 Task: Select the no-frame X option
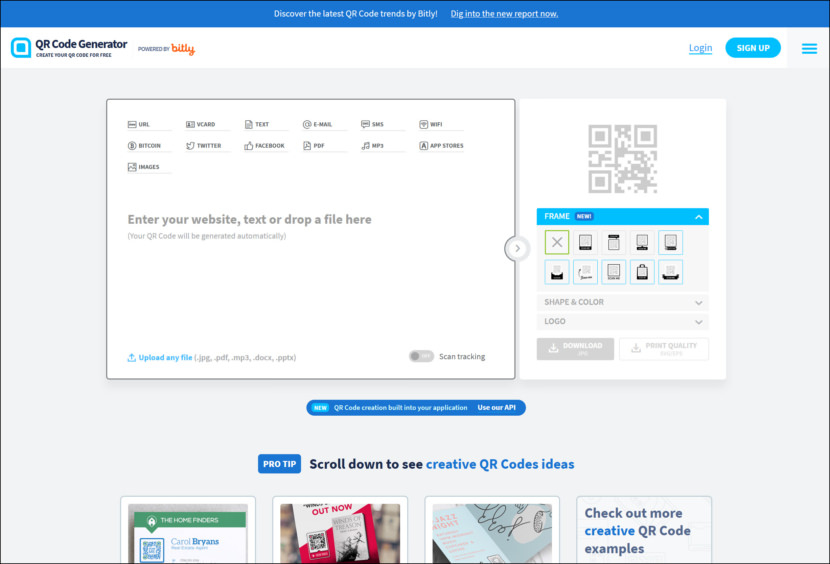coord(557,243)
